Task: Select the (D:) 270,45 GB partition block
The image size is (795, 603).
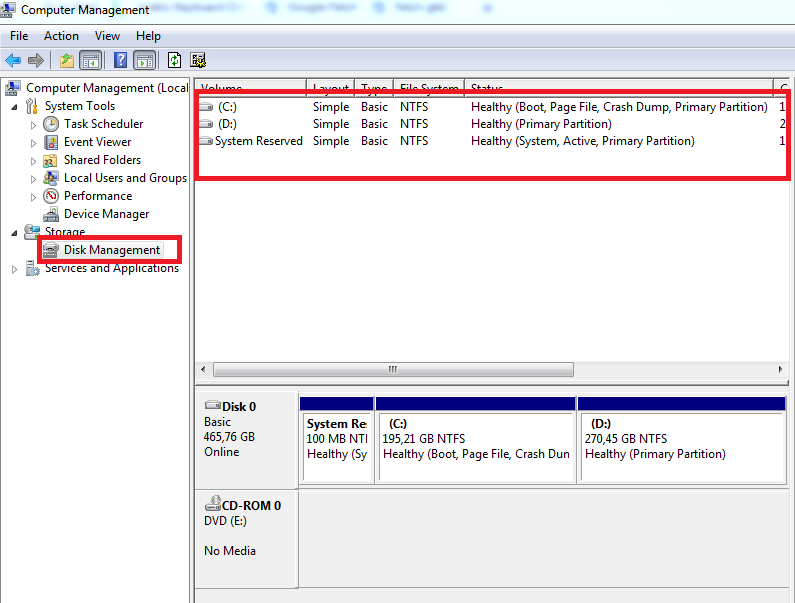Action: (681, 439)
